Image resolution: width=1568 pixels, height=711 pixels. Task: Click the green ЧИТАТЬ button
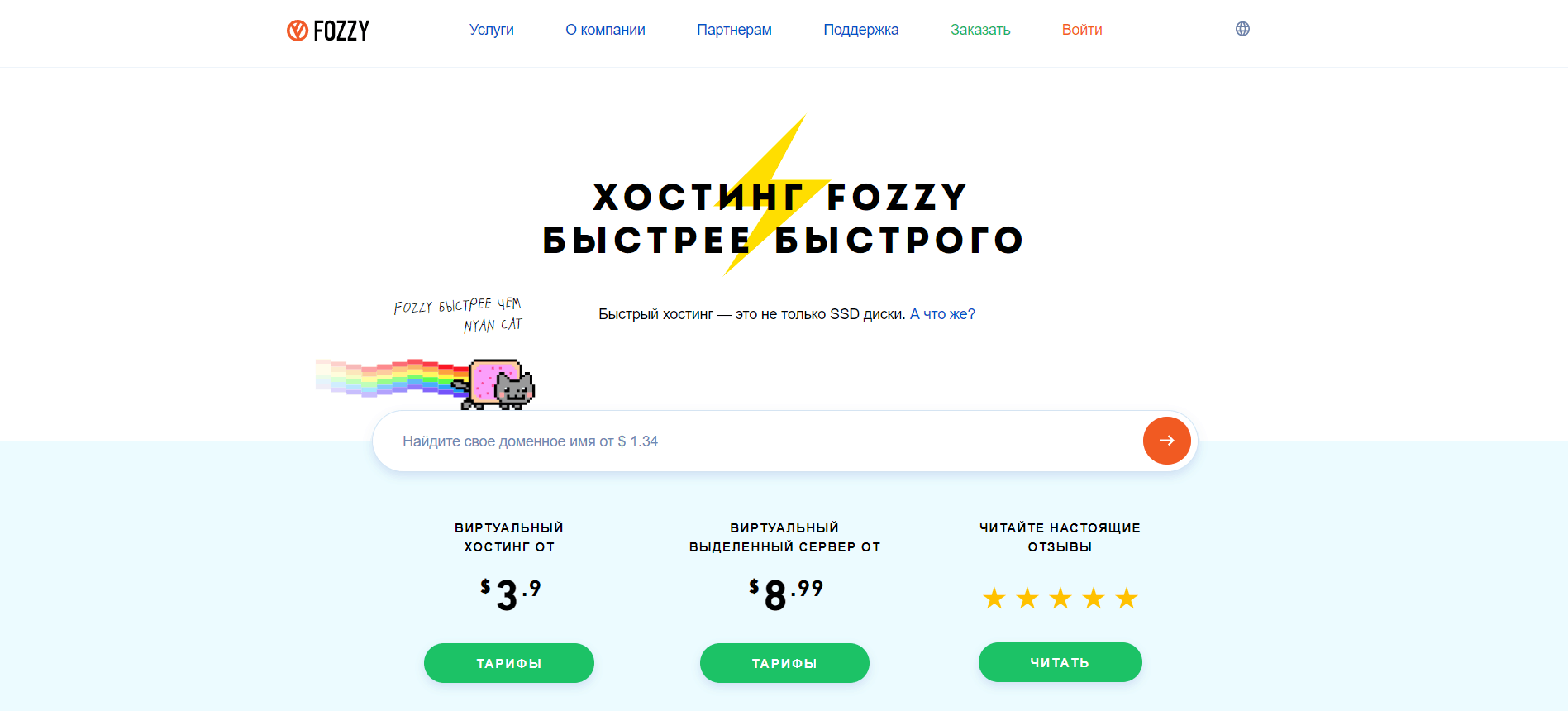tap(1060, 662)
